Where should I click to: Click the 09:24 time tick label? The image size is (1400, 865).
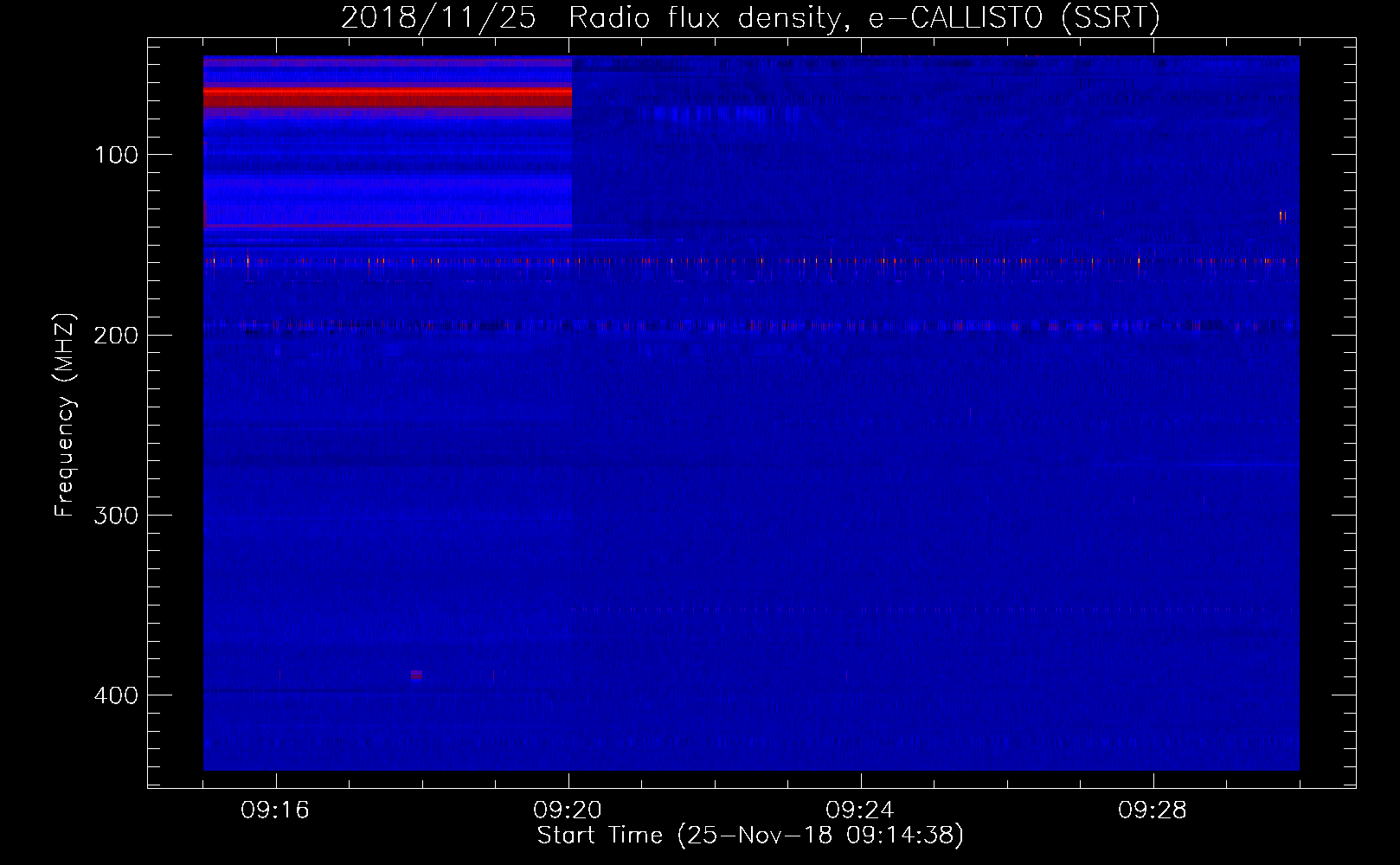tap(860, 811)
